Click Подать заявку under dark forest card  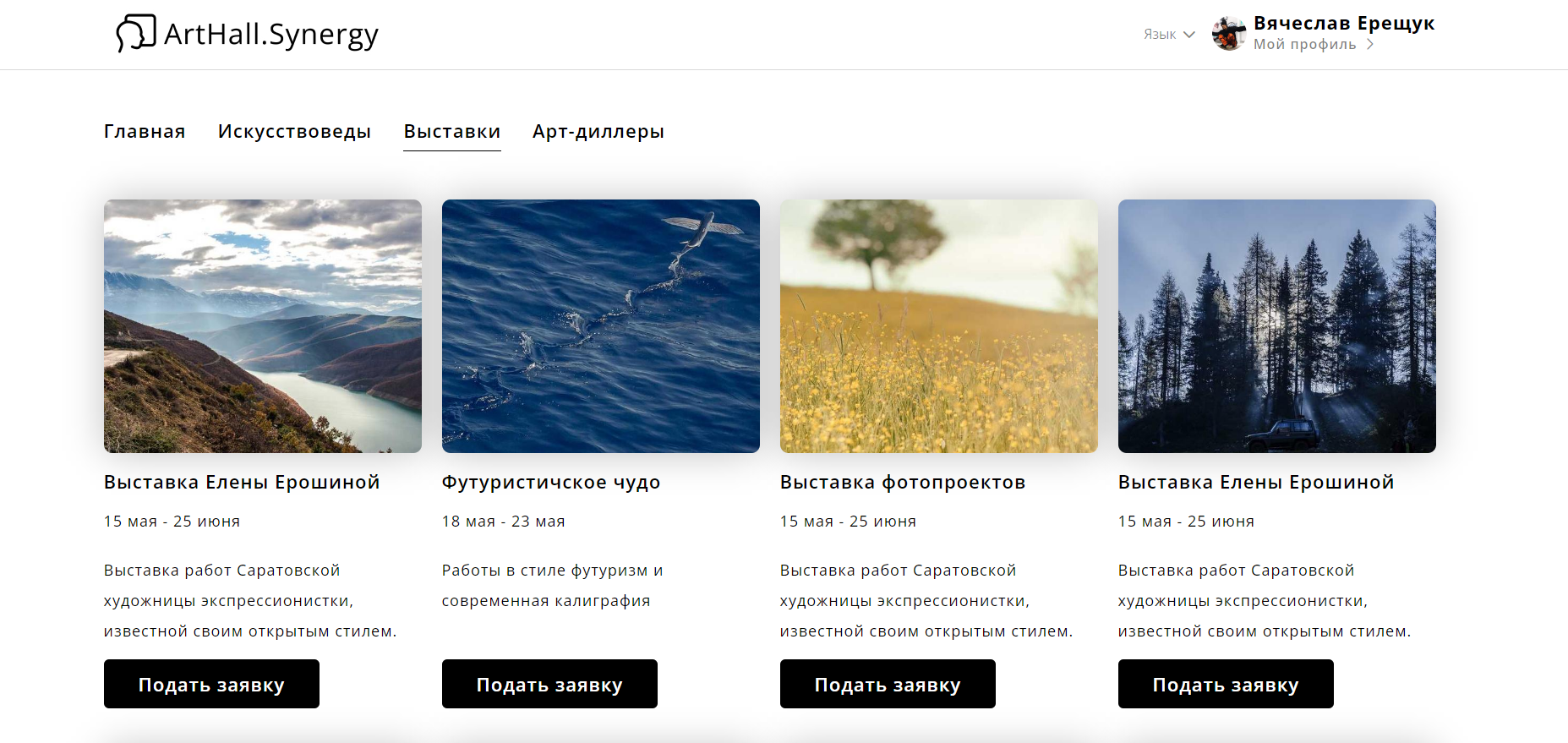pos(1226,684)
